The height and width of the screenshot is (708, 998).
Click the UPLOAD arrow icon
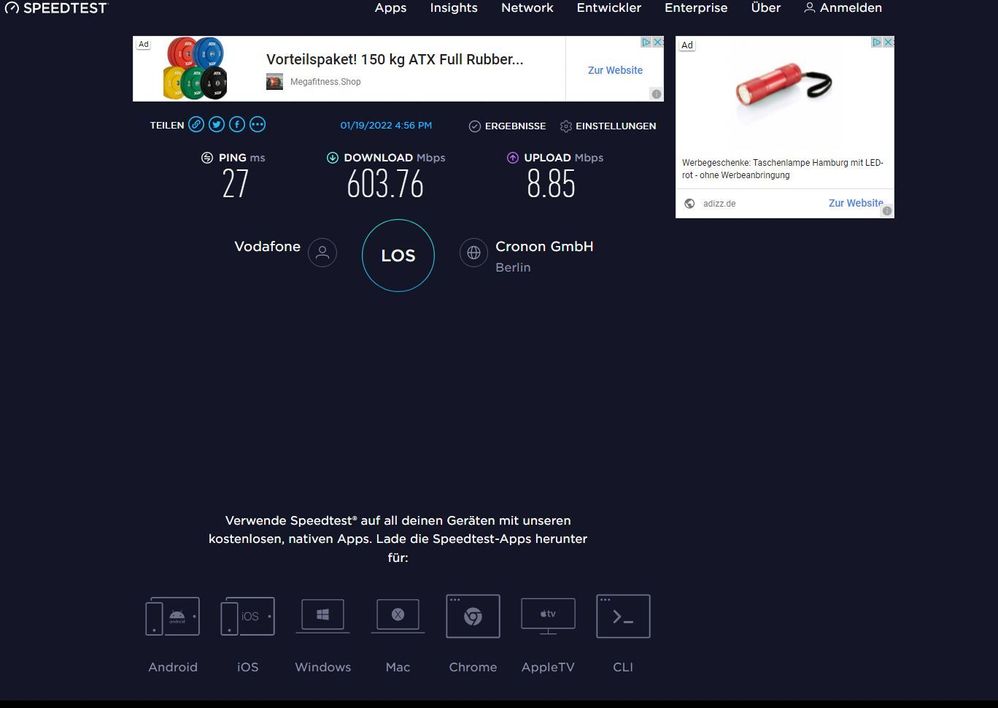(x=512, y=158)
